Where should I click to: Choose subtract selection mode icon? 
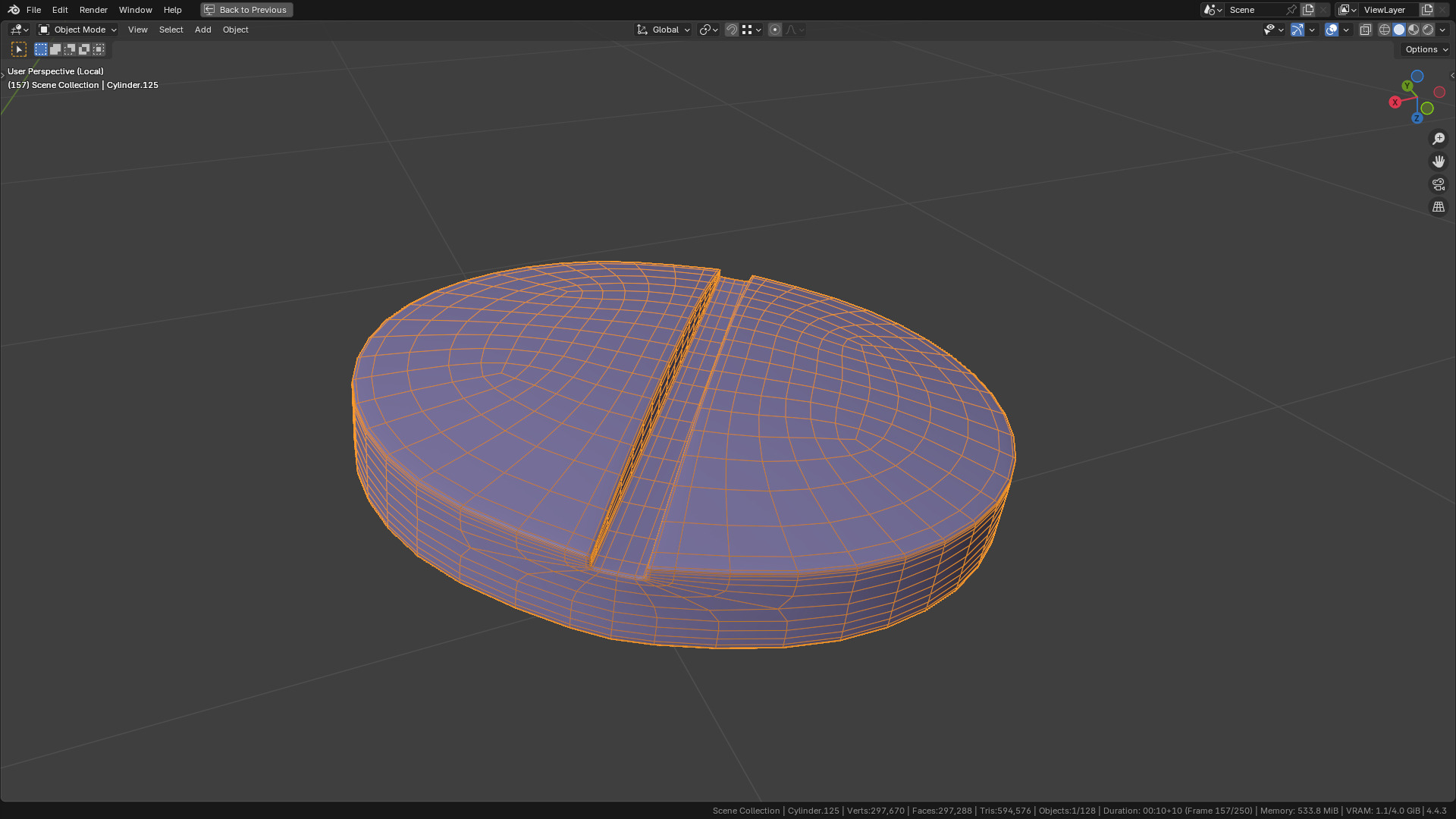click(70, 49)
